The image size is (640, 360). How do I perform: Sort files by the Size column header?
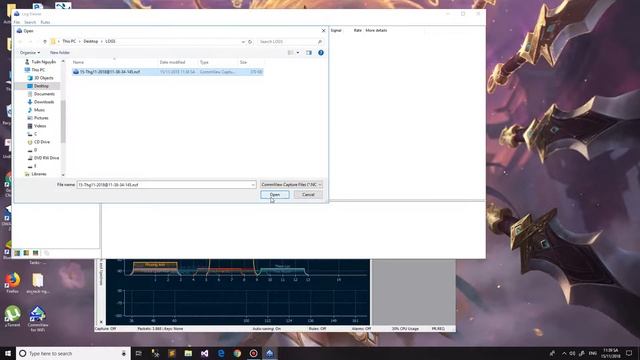pyautogui.click(x=251, y=62)
